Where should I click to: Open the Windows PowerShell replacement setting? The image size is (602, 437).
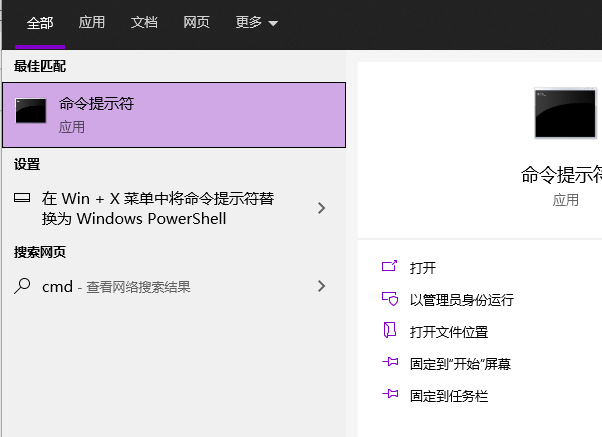point(158,208)
